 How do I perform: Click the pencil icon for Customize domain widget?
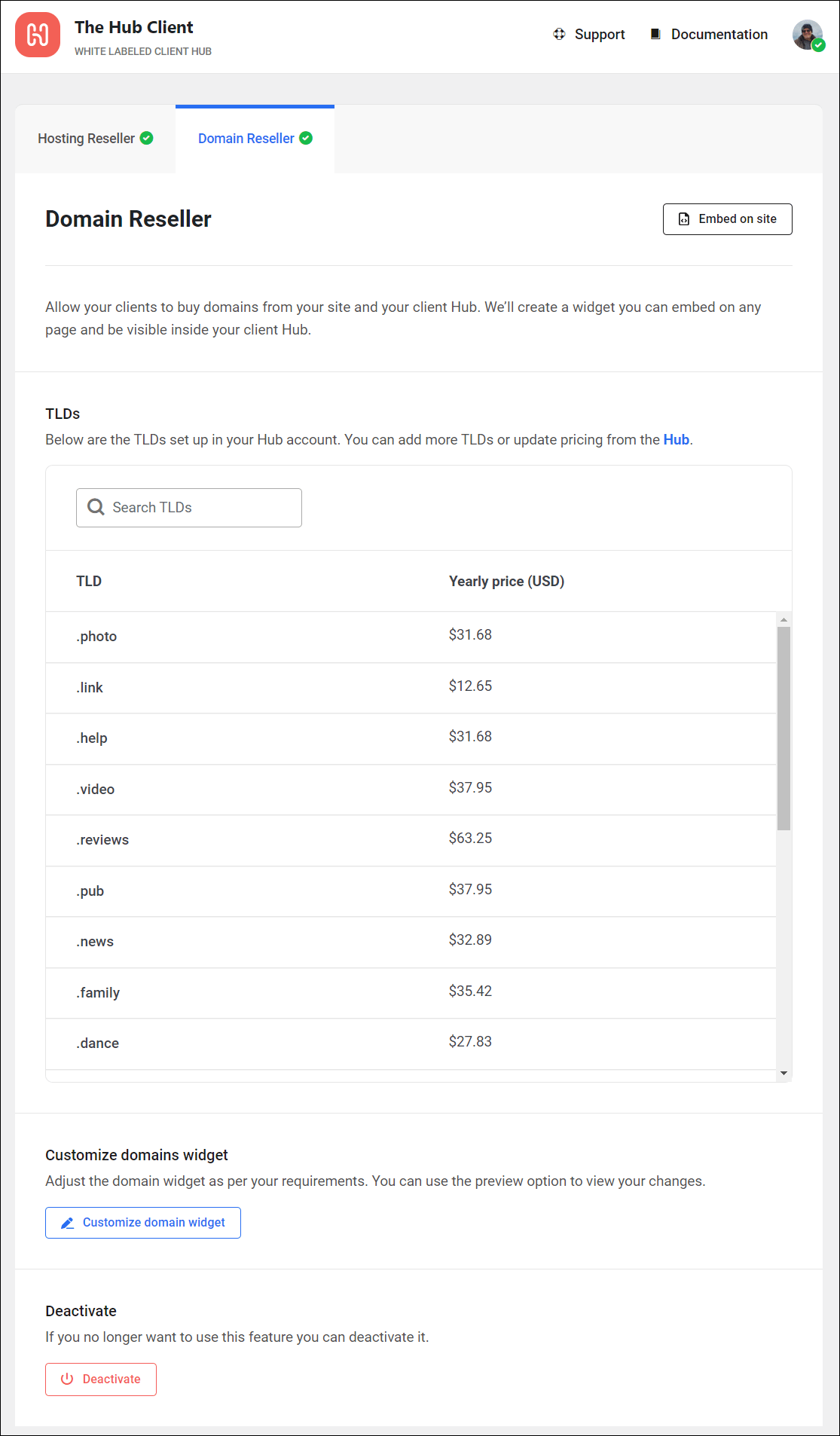67,1223
